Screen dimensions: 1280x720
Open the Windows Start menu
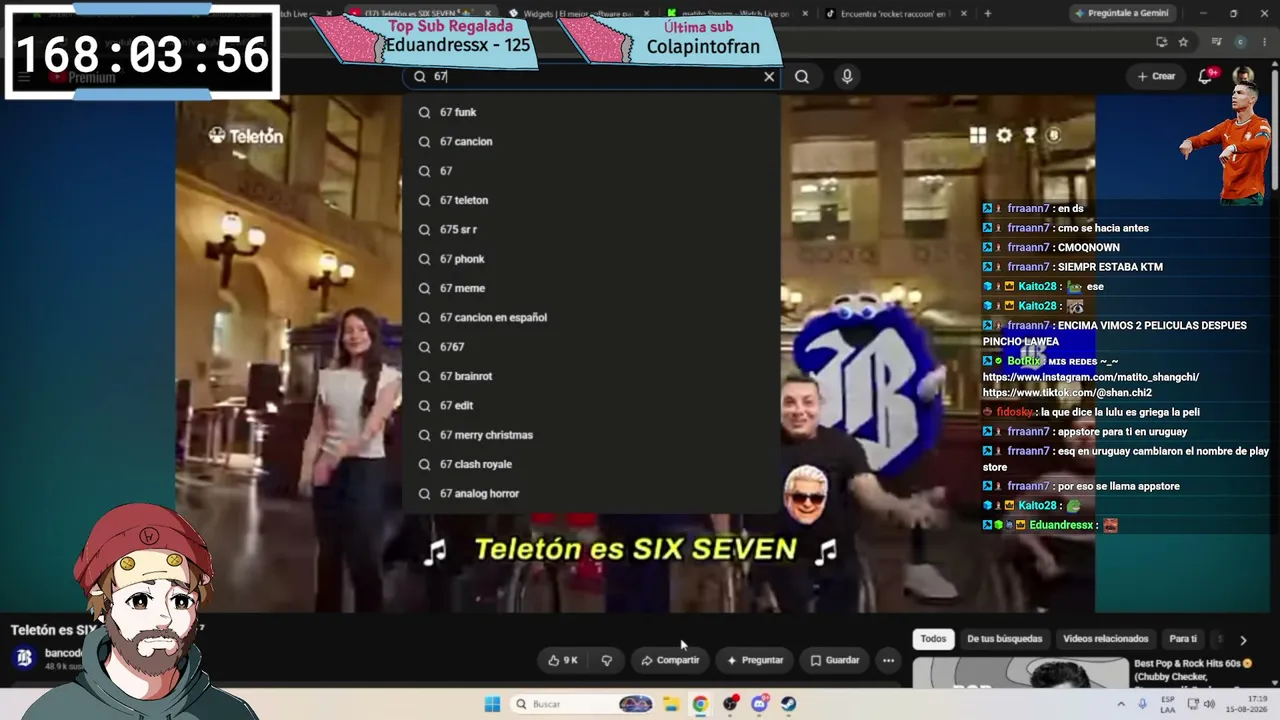492,704
